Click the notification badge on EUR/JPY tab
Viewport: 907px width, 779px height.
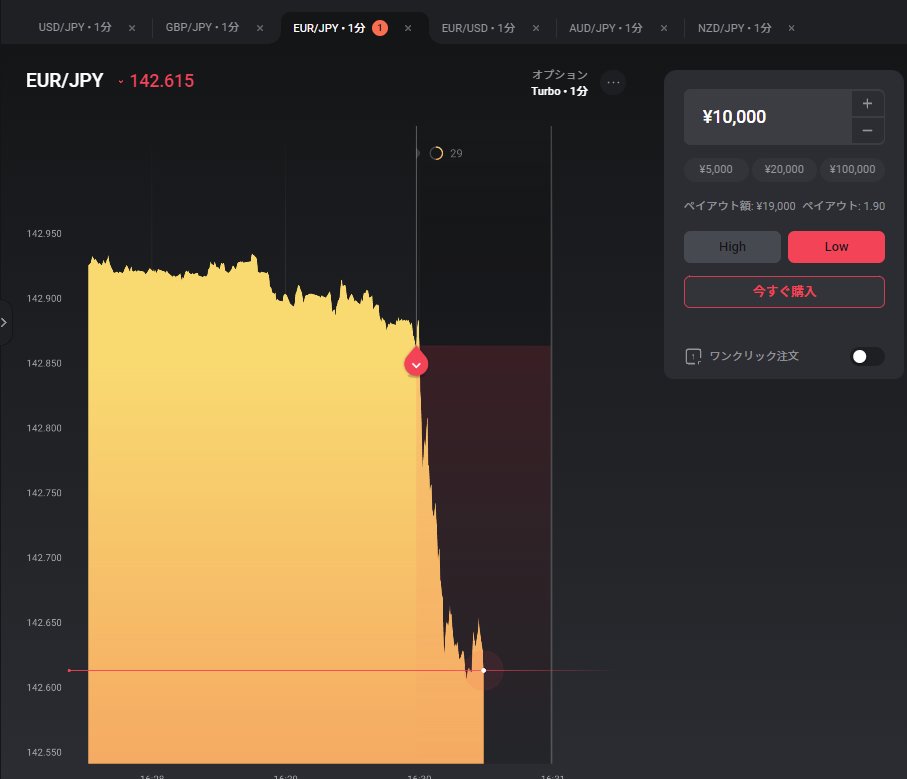tap(380, 28)
